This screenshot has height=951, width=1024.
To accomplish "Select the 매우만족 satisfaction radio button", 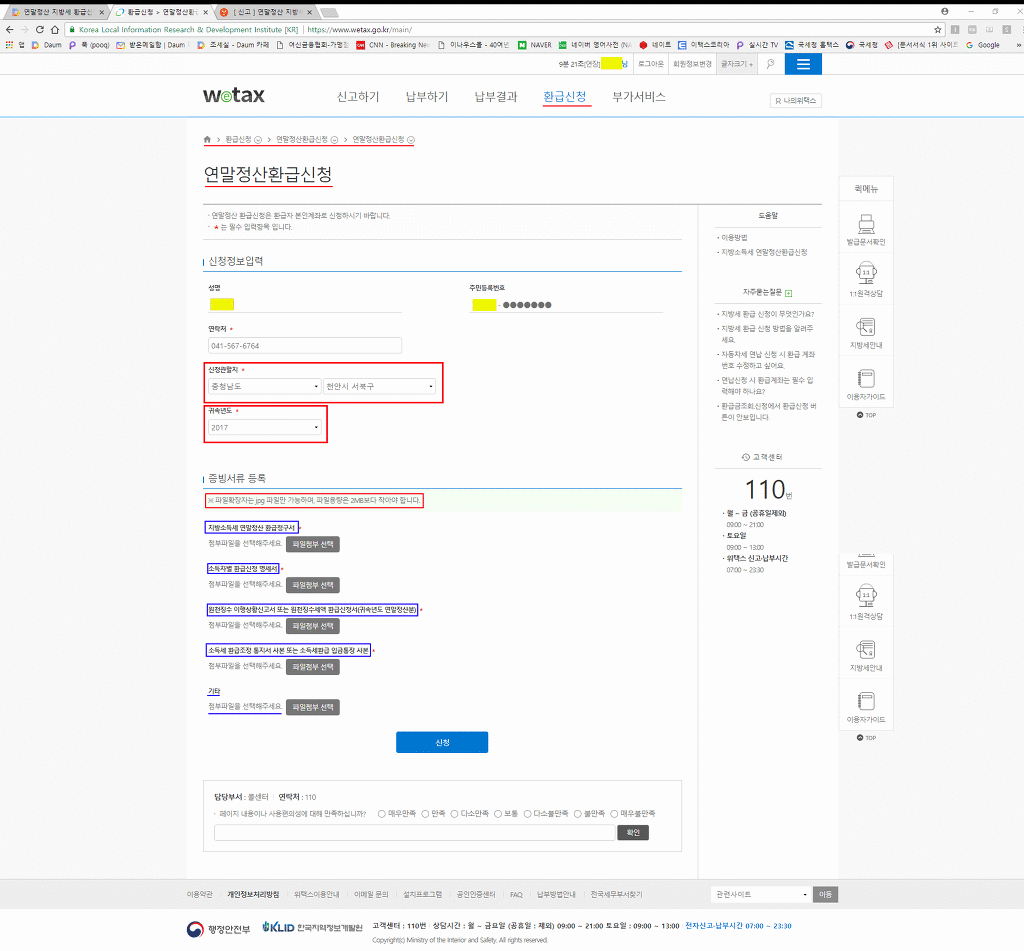I will point(381,814).
